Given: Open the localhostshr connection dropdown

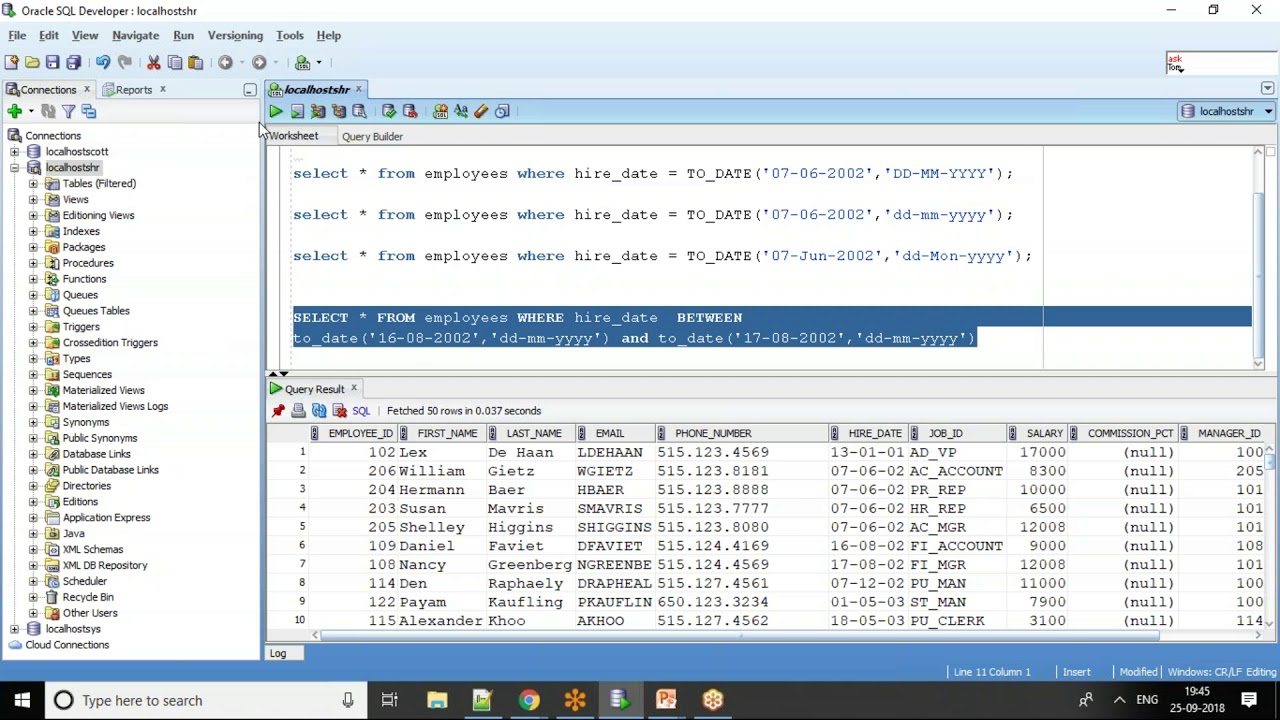Looking at the screenshot, I should pyautogui.click(x=1268, y=112).
